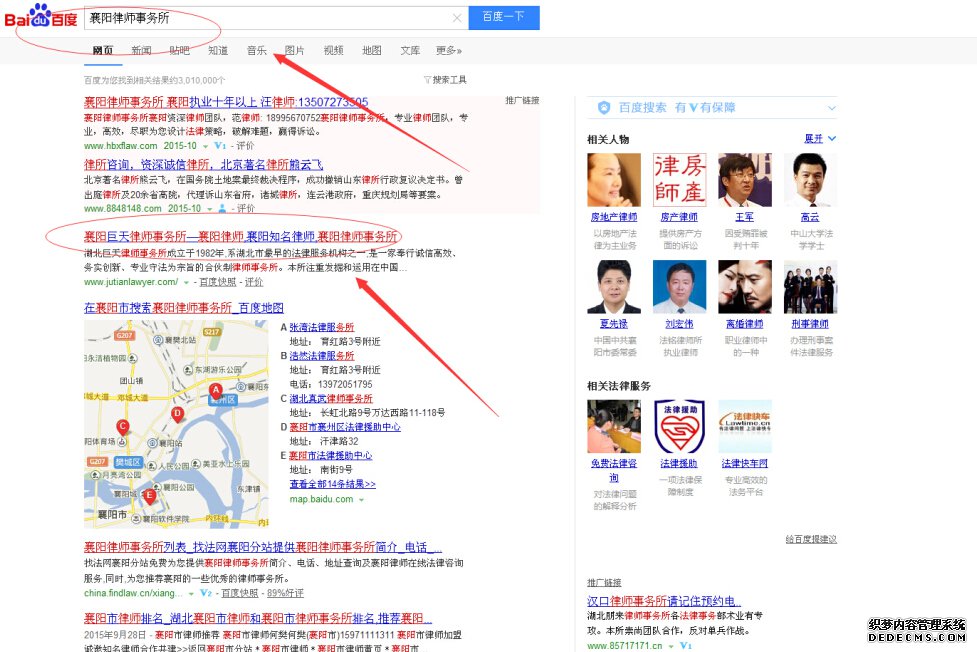The width and height of the screenshot is (977, 652).
Task: Click the 高云 portrait thumbnail
Action: pyautogui.click(x=810, y=180)
